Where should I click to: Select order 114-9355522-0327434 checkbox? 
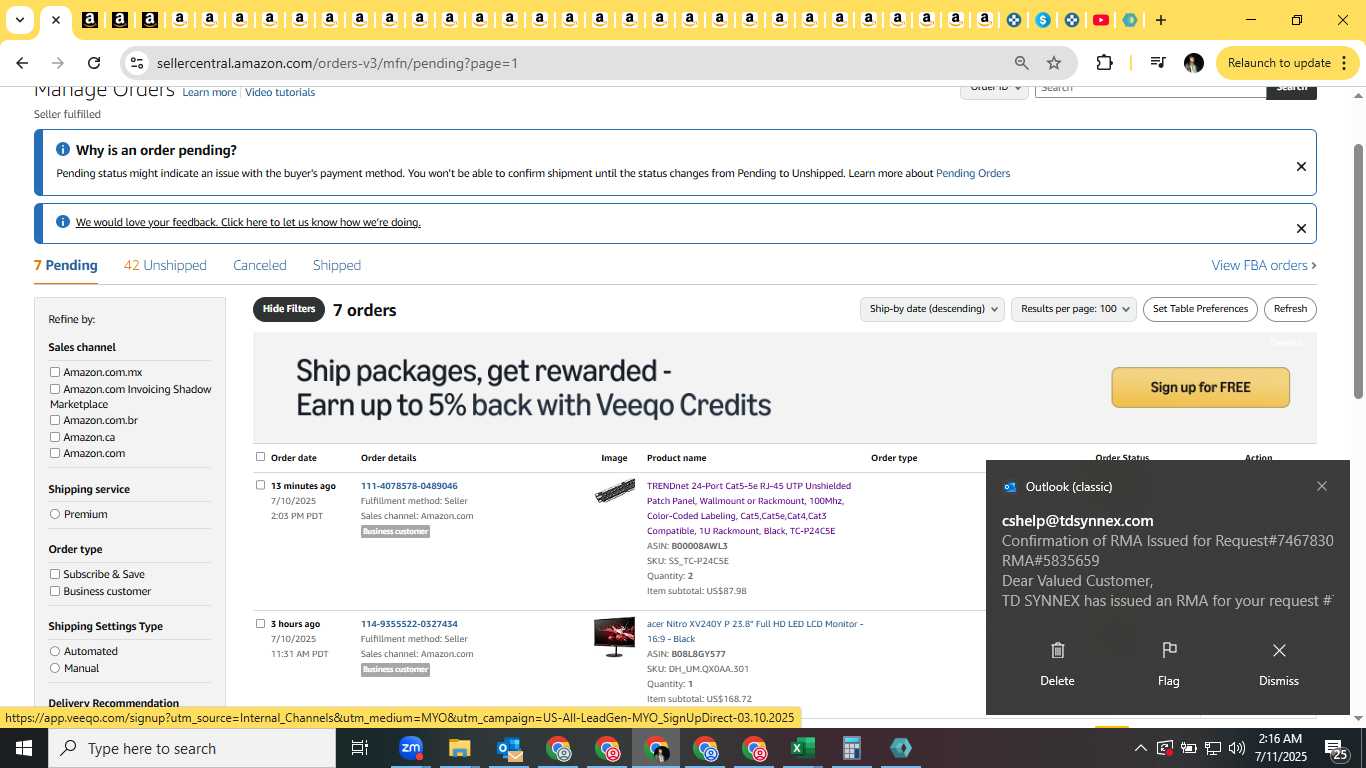click(260, 623)
